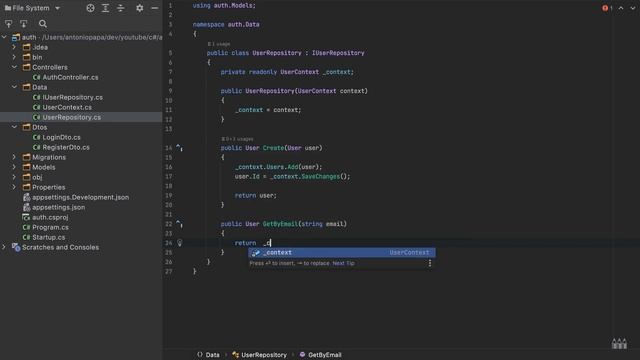Collapse the Data folder

click(x=14, y=87)
